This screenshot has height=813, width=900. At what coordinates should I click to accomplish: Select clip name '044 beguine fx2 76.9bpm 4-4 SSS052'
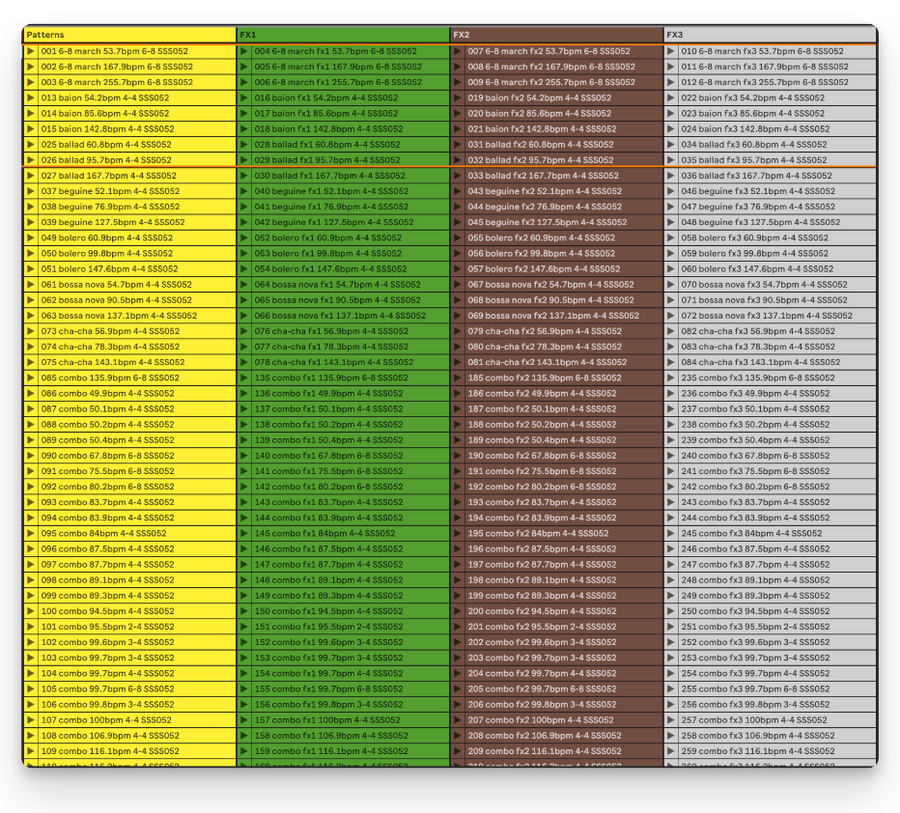(x=545, y=207)
